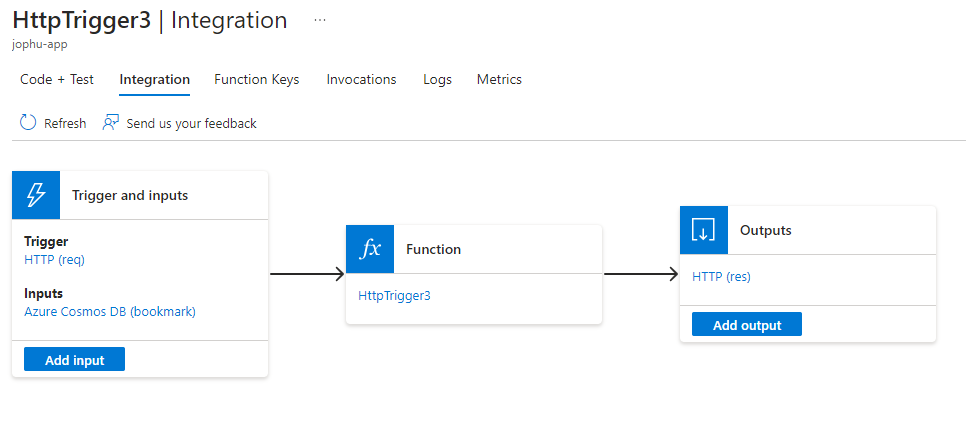Select the Integration tab
The image size is (966, 435).
154,80
